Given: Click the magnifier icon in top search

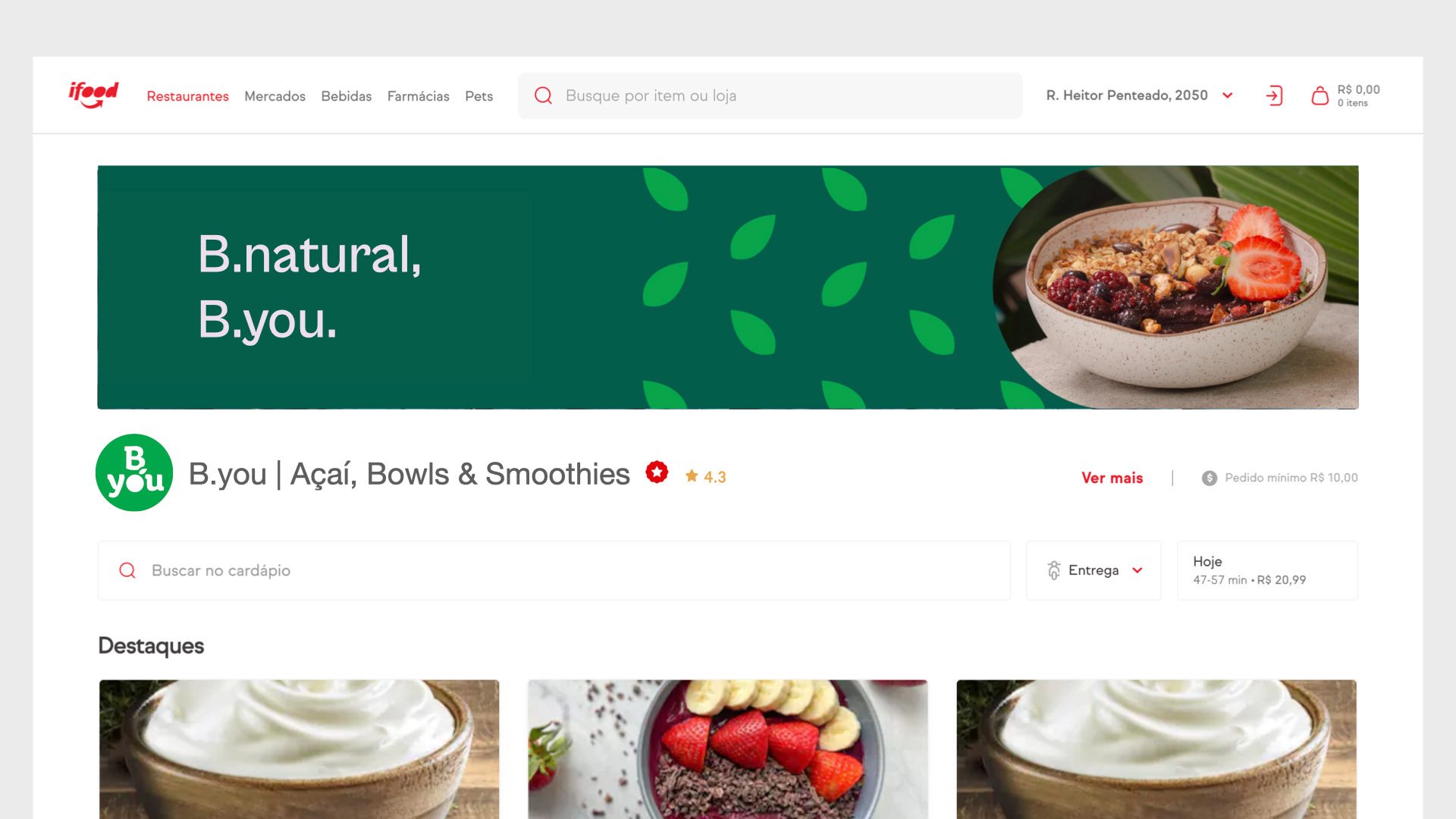Looking at the screenshot, I should point(543,96).
